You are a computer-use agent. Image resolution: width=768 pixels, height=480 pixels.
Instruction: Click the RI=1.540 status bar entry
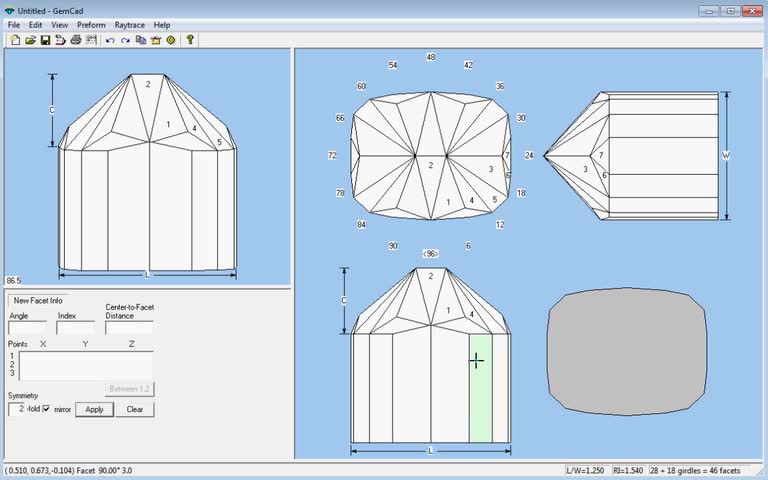coord(628,471)
